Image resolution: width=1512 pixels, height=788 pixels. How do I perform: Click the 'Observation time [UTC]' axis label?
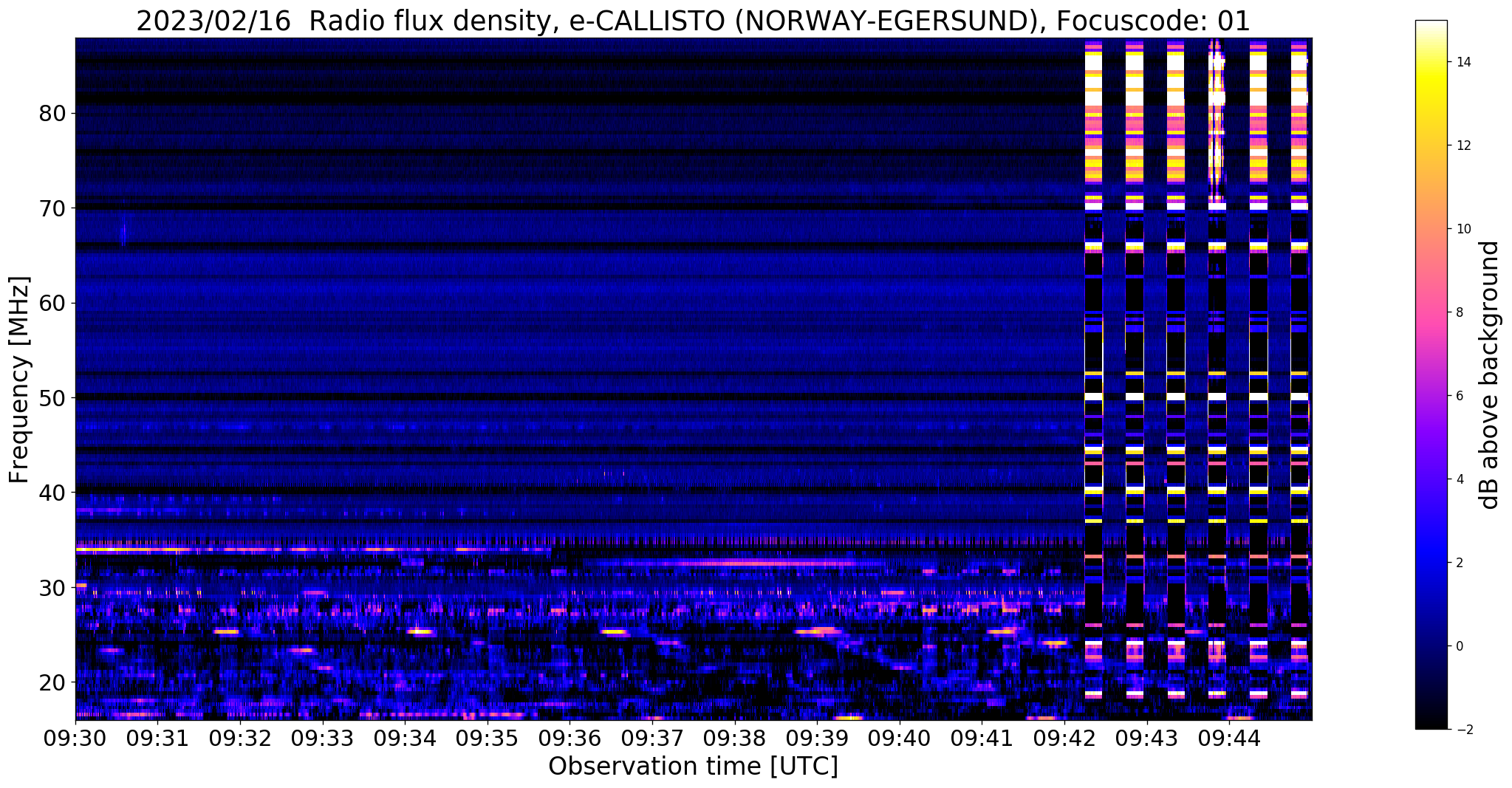[693, 767]
